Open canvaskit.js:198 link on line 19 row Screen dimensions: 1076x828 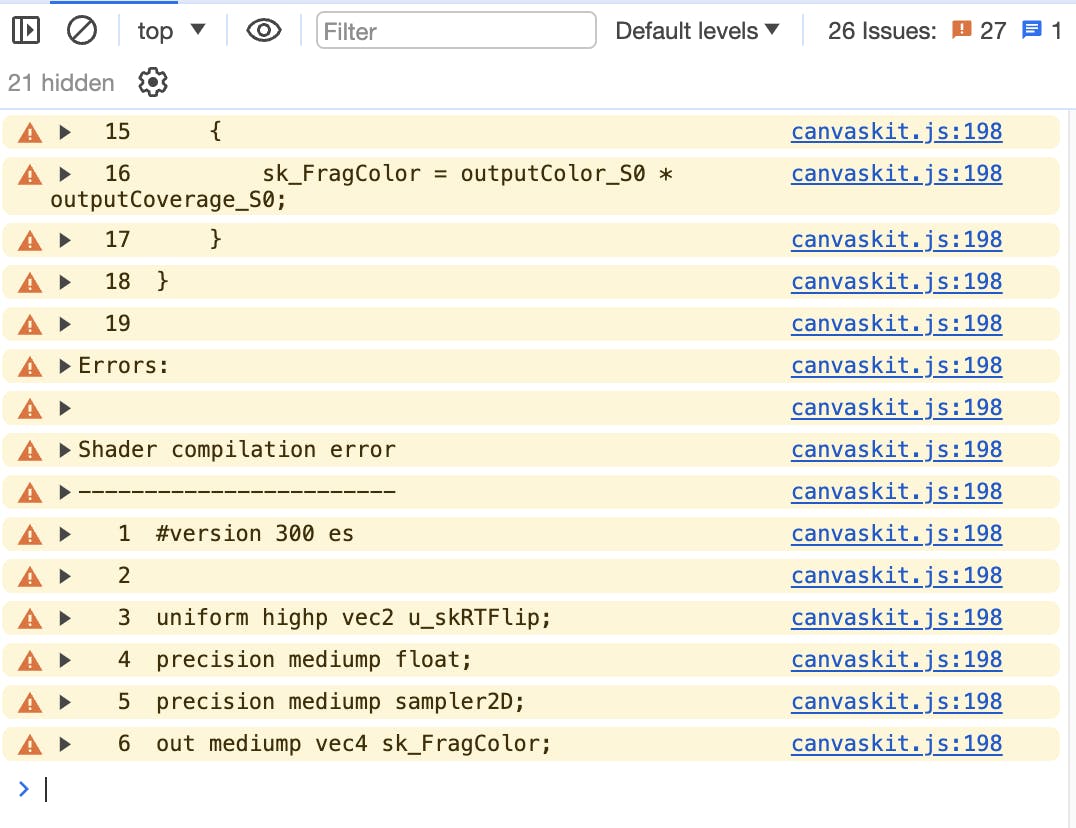click(x=896, y=323)
